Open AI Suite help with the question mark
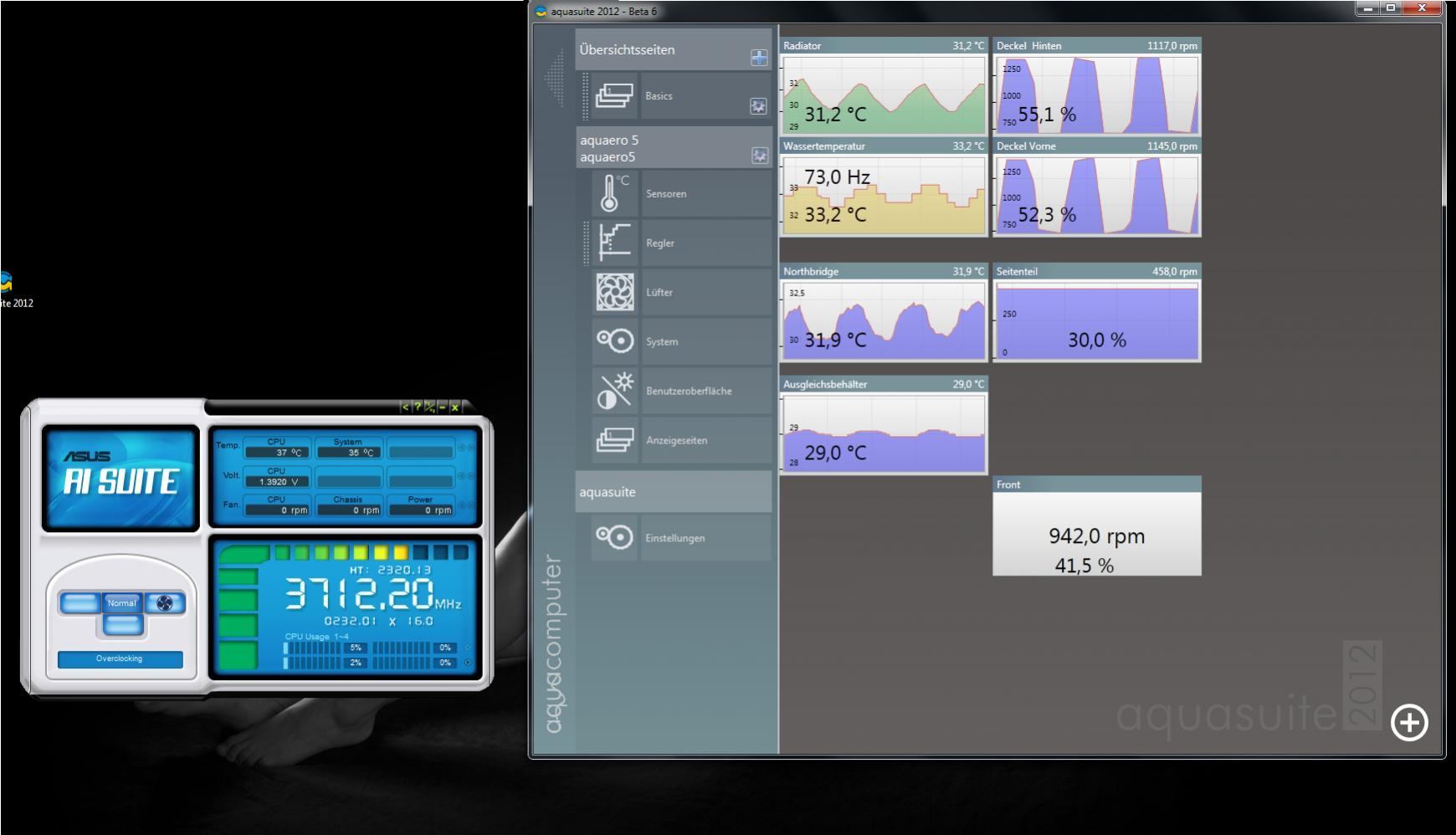The width and height of the screenshot is (1456, 835). (417, 407)
